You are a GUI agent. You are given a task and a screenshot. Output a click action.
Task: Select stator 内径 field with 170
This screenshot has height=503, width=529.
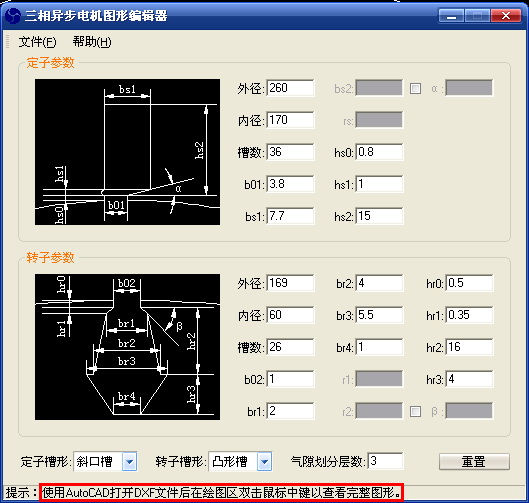pos(290,120)
